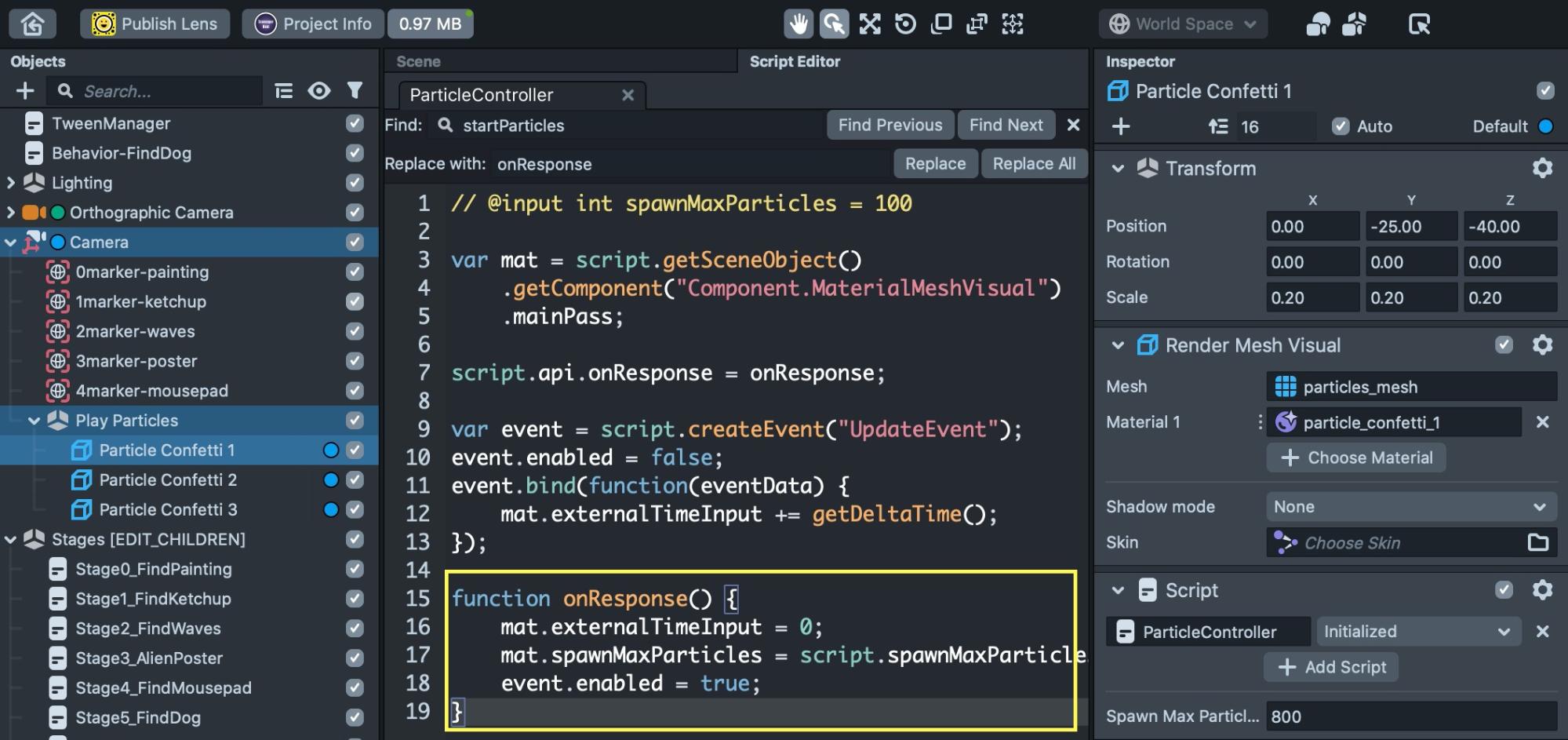
Task: Close the ParticleController tab
Action: pos(628,95)
